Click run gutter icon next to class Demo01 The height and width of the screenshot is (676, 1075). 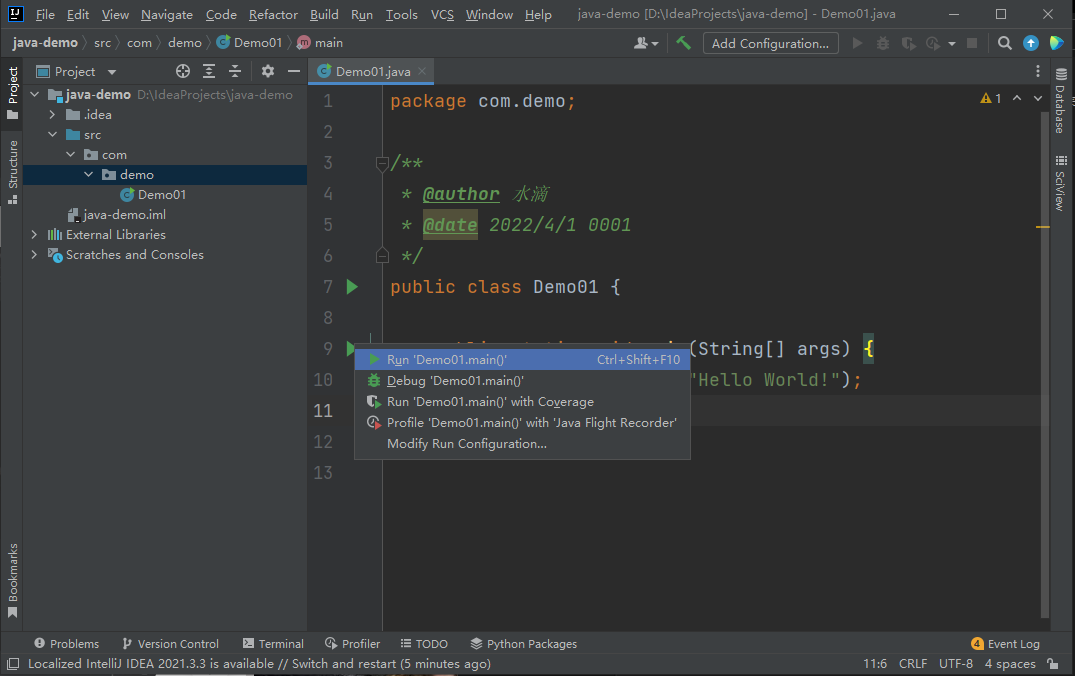coord(352,287)
